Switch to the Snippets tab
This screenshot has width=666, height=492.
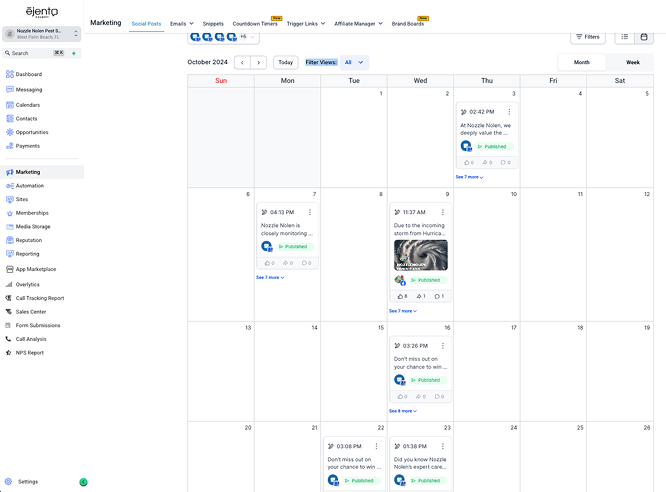click(213, 23)
